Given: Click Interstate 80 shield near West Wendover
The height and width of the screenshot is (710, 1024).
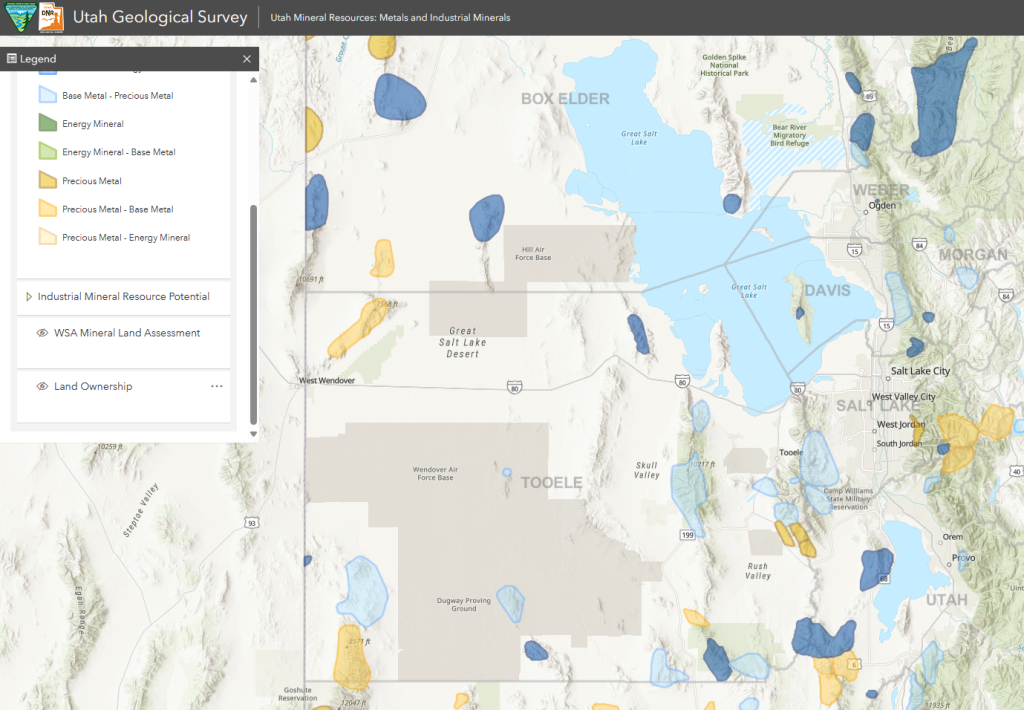Looking at the screenshot, I should (515, 385).
